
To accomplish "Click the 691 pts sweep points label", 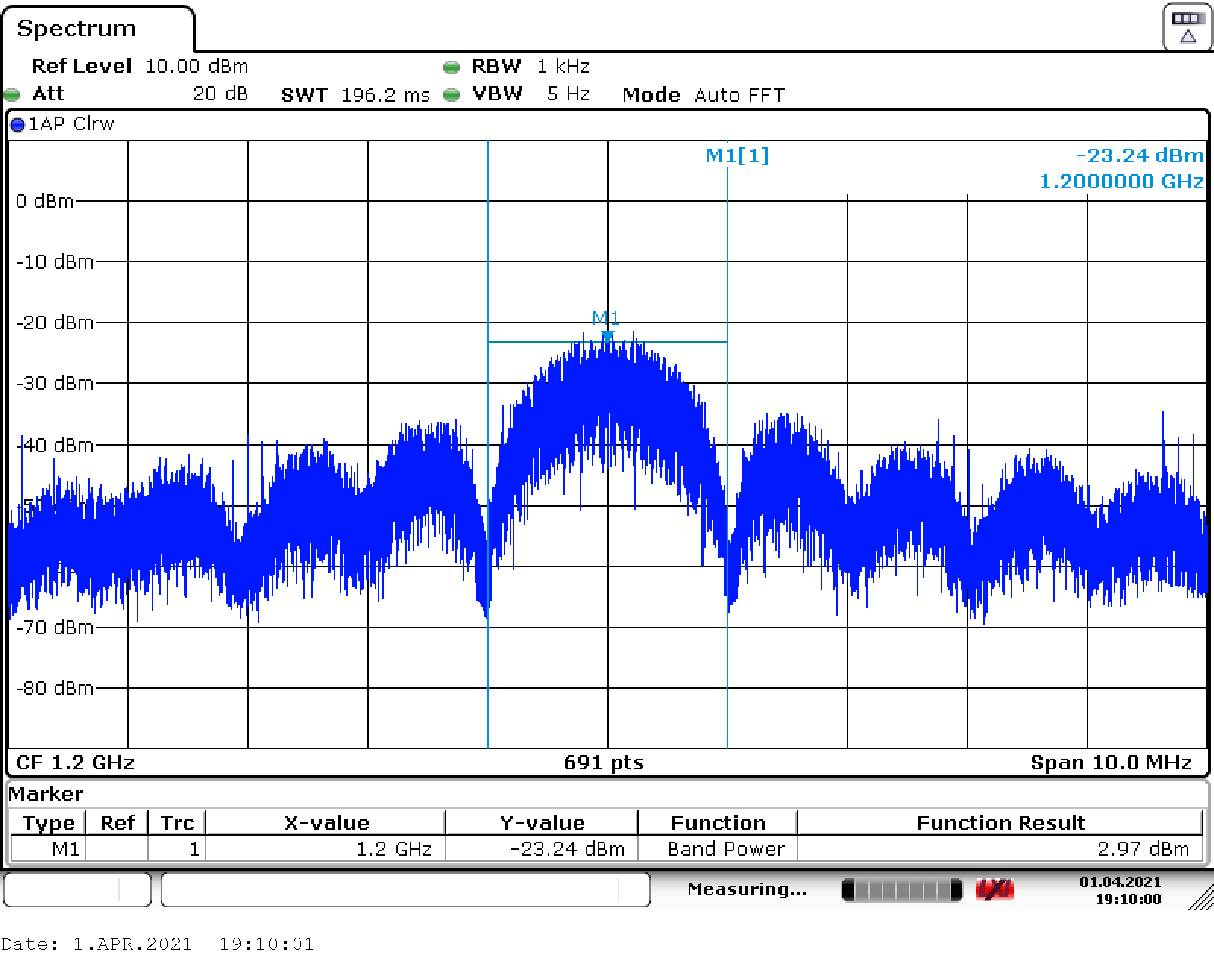I will click(603, 762).
